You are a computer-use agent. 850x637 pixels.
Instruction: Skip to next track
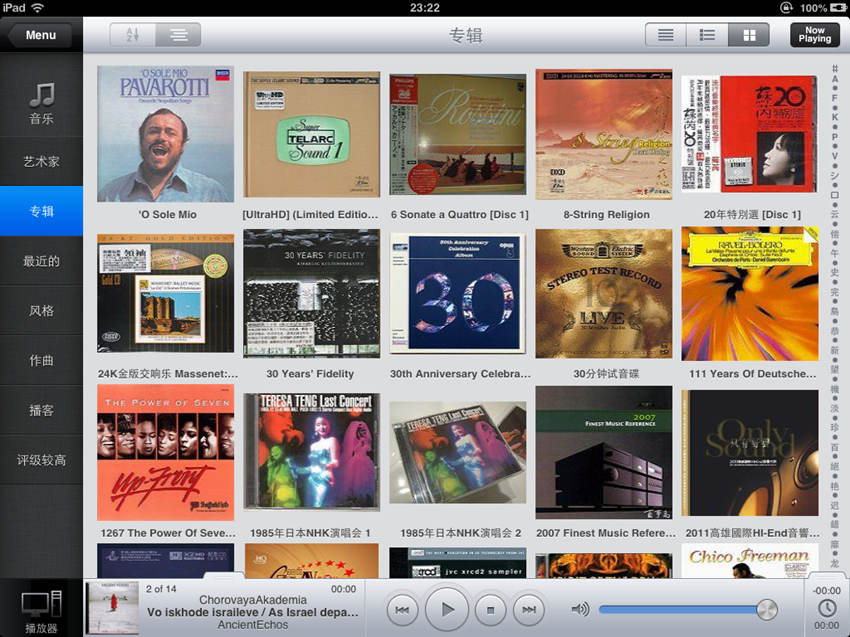click(x=529, y=610)
